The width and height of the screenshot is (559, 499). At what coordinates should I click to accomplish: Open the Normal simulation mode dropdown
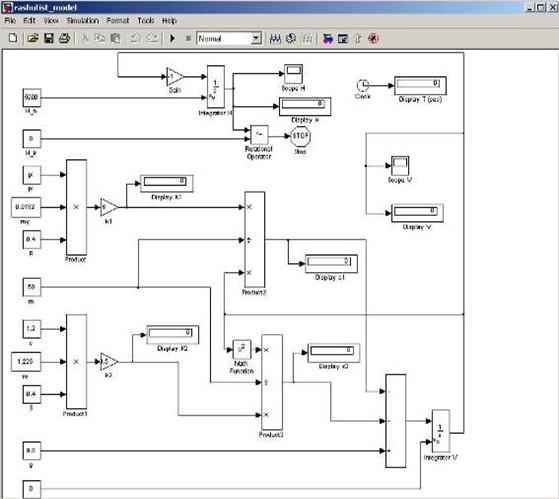click(229, 38)
